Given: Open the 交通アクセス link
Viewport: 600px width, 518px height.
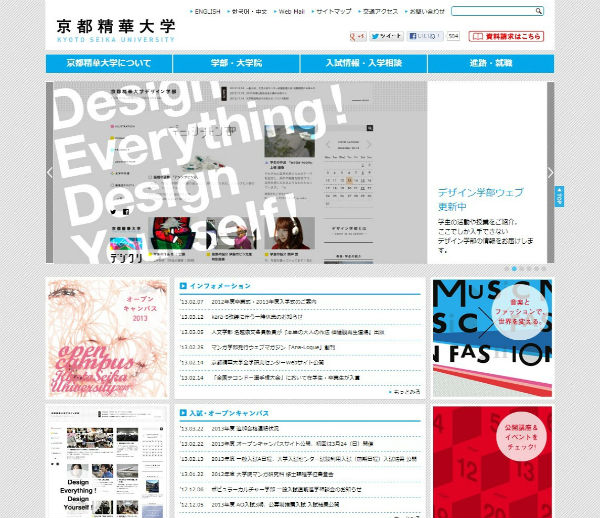Looking at the screenshot, I should point(378,11).
